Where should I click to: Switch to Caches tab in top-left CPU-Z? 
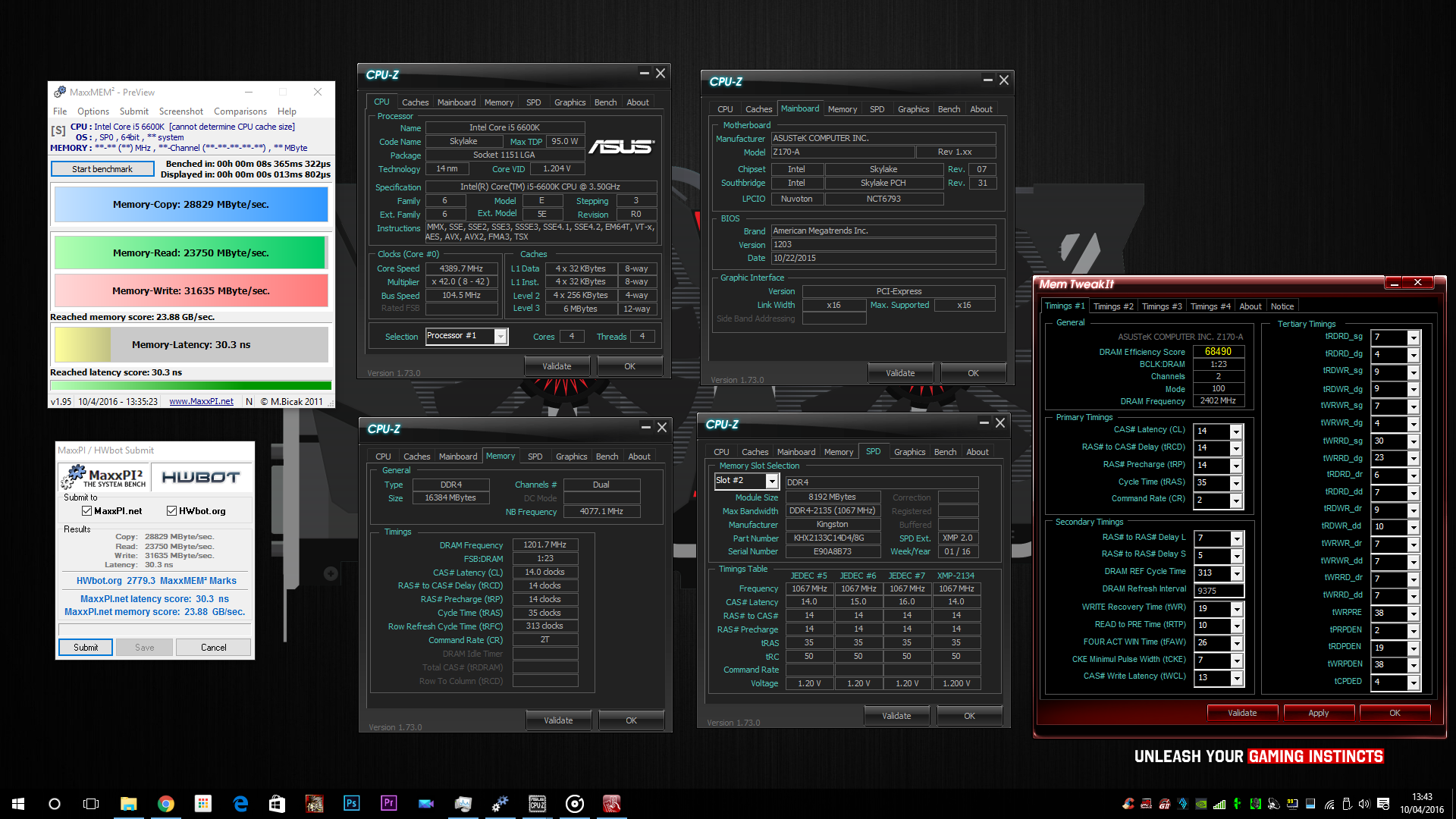[415, 102]
